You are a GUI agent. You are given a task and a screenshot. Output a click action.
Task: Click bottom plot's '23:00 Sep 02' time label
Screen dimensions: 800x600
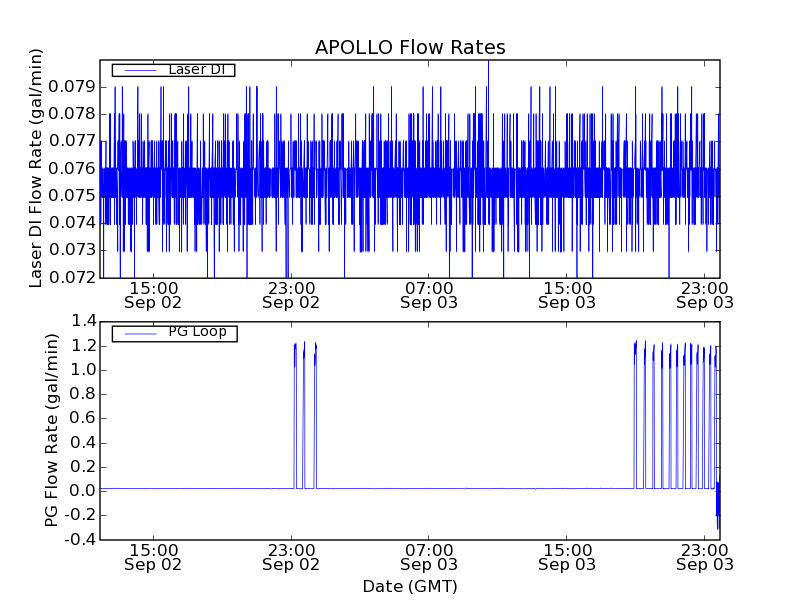(291, 557)
